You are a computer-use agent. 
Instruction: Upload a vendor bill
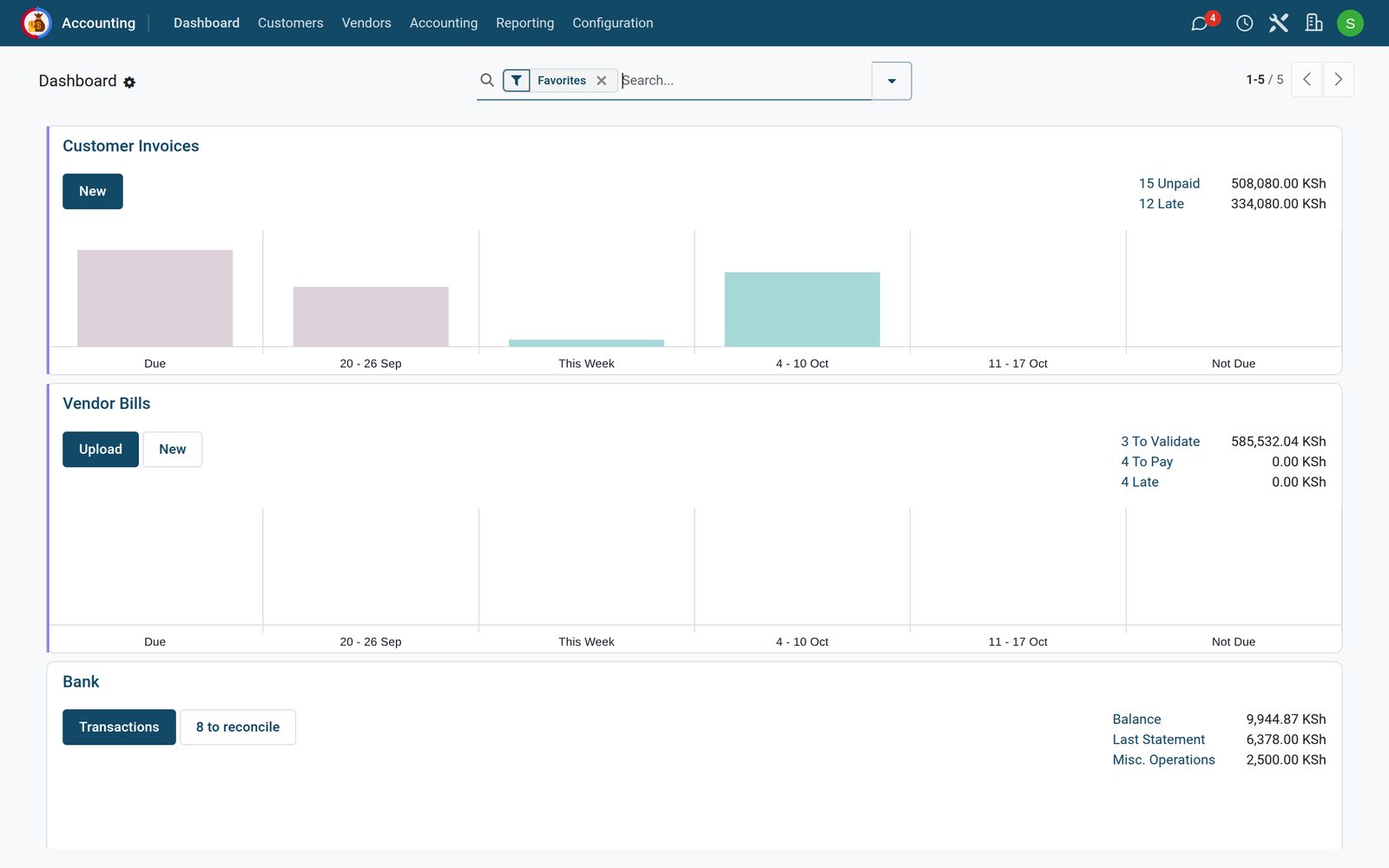tap(101, 450)
